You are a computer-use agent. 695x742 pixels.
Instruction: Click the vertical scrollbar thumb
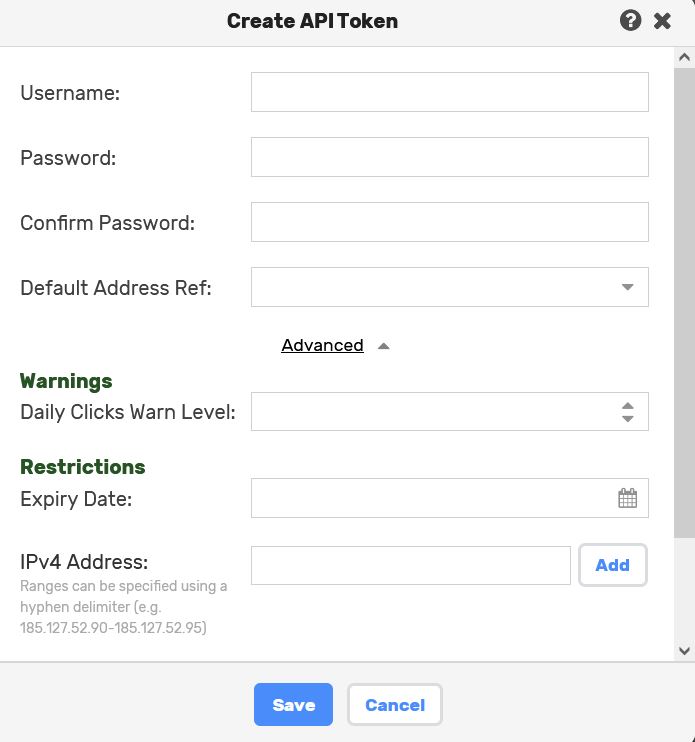pyautogui.click(x=684, y=300)
